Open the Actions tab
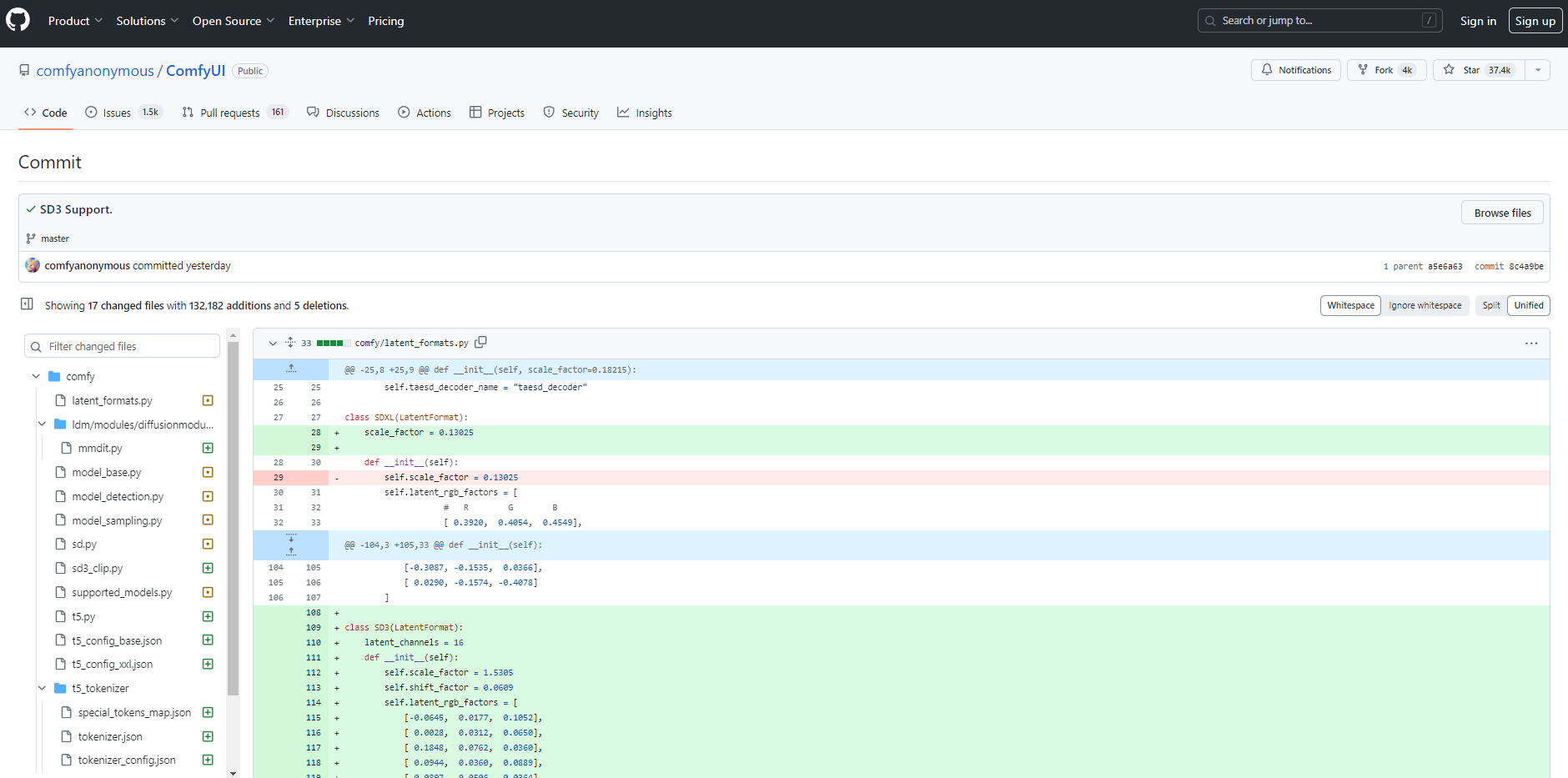This screenshot has width=1568, height=778. [x=425, y=113]
